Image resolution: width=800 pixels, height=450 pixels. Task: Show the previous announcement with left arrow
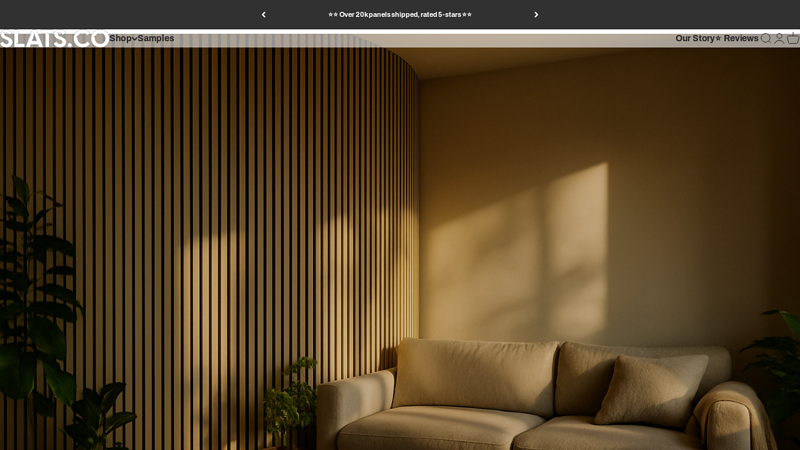(263, 15)
